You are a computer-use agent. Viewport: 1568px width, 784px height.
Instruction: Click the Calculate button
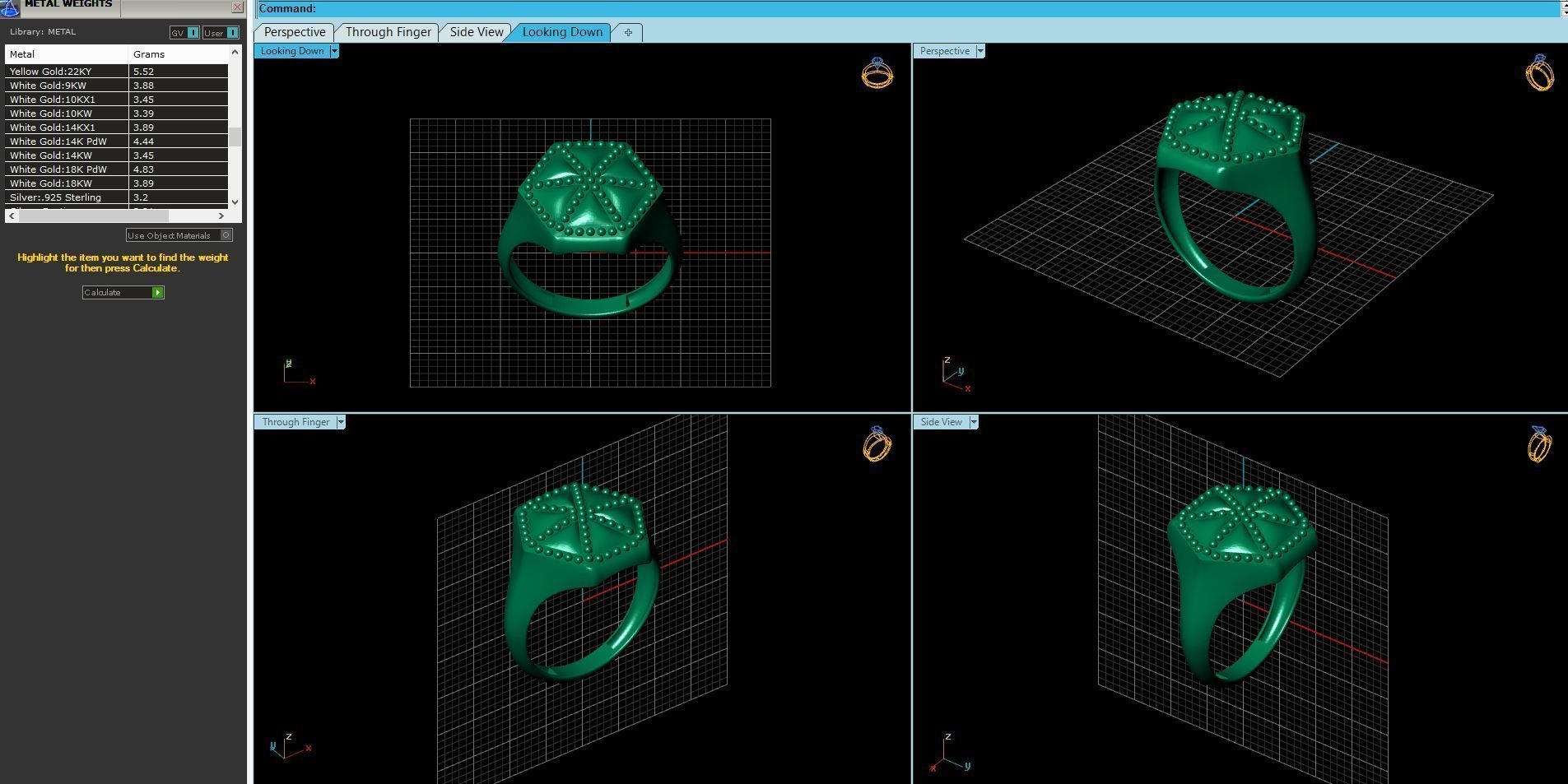click(123, 292)
